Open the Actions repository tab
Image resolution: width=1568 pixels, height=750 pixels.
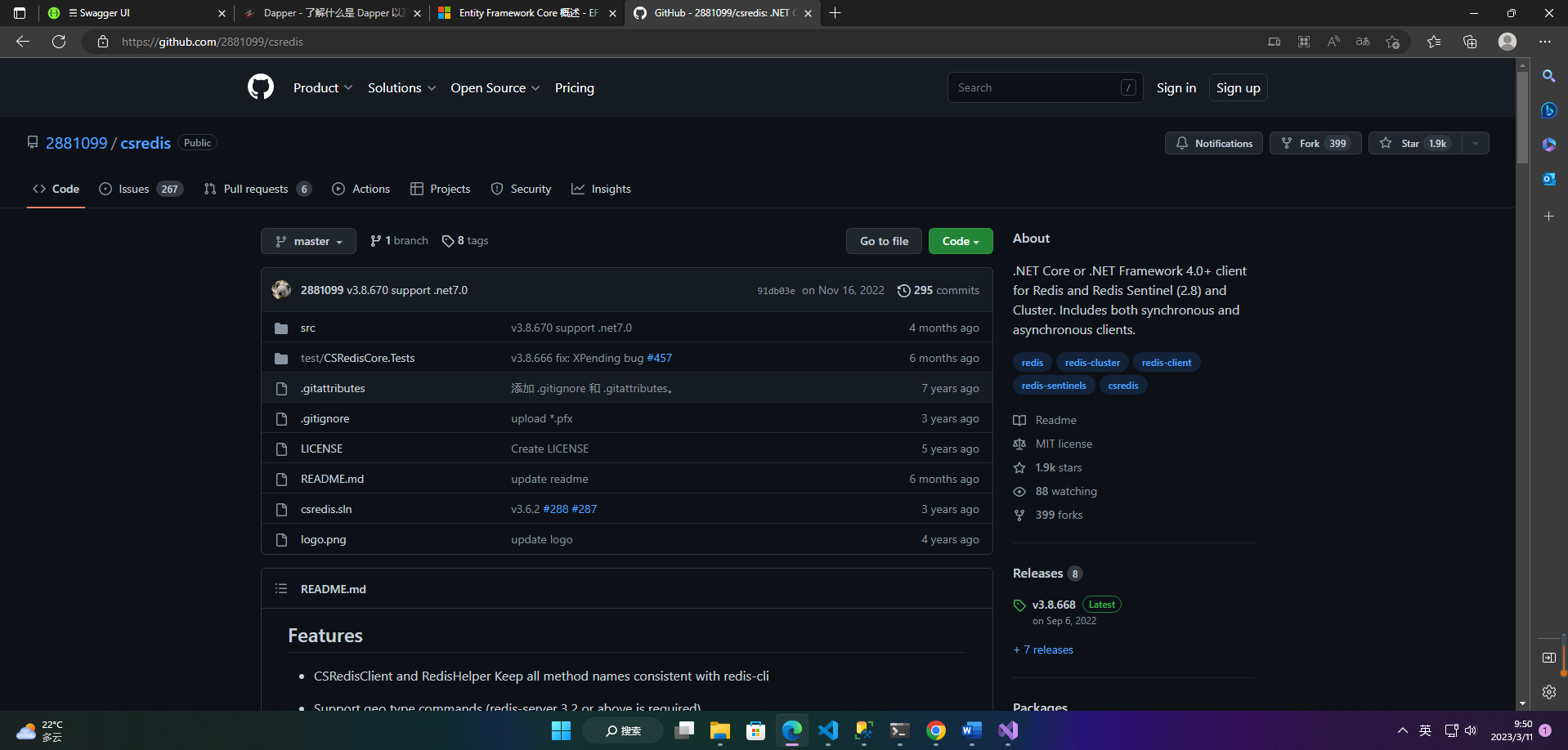click(361, 189)
